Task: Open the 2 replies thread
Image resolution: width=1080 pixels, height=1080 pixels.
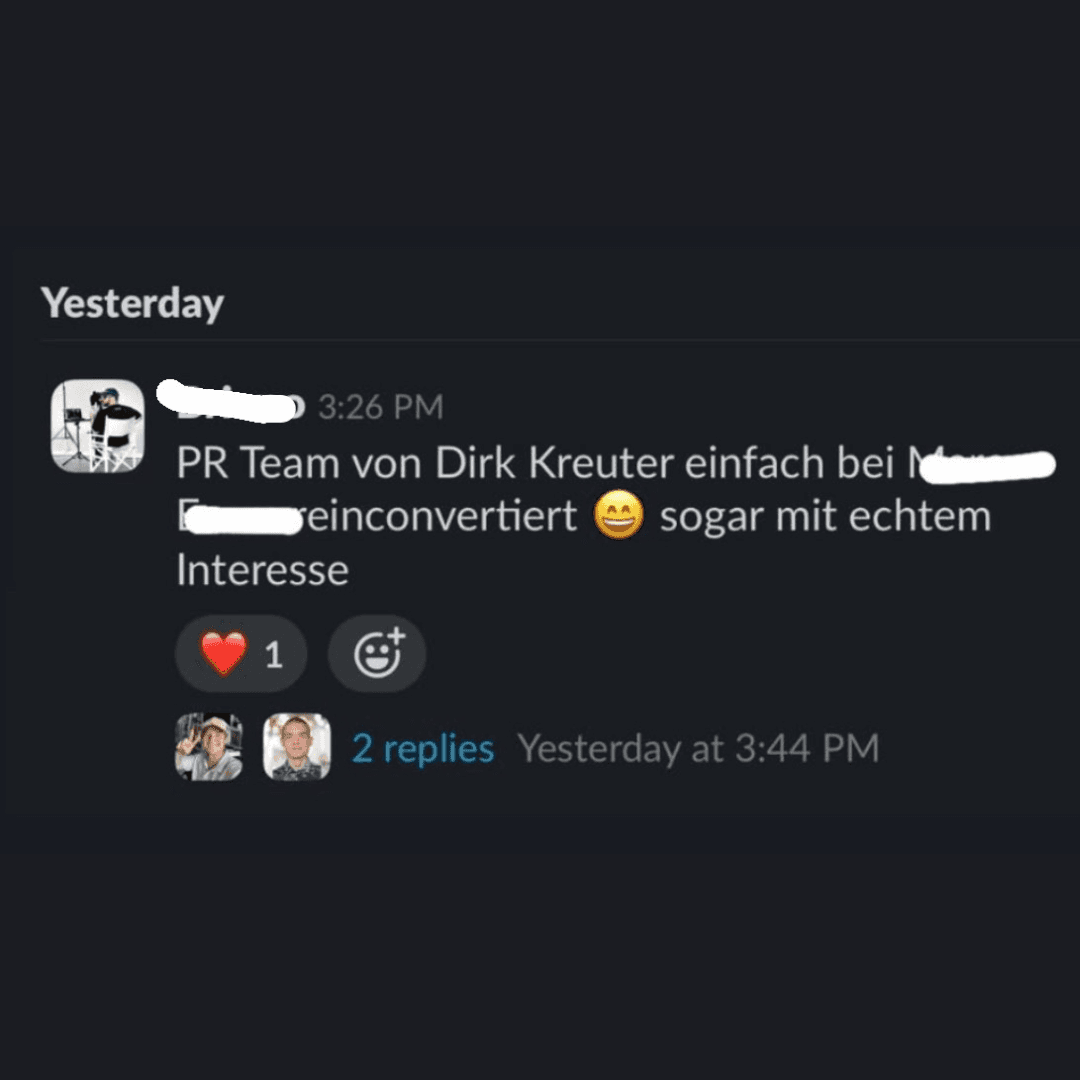Action: 422,748
